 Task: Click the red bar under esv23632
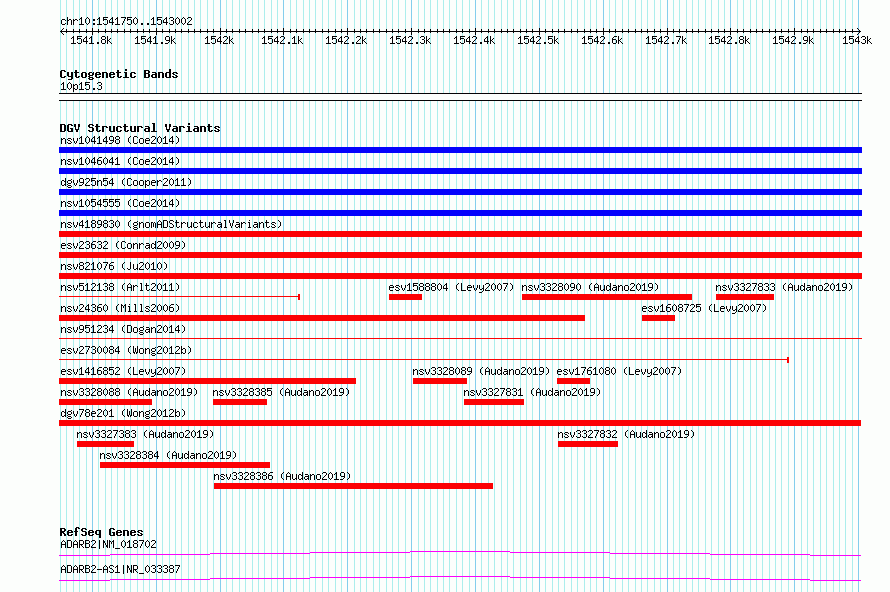pyautogui.click(x=460, y=255)
